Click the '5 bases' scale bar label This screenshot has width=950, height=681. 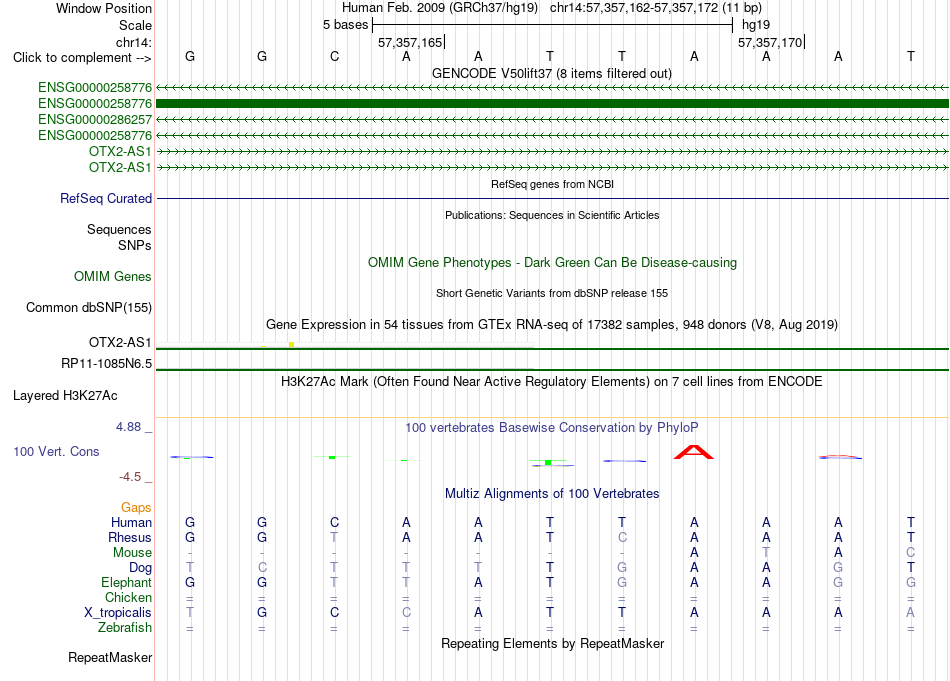(x=345, y=25)
